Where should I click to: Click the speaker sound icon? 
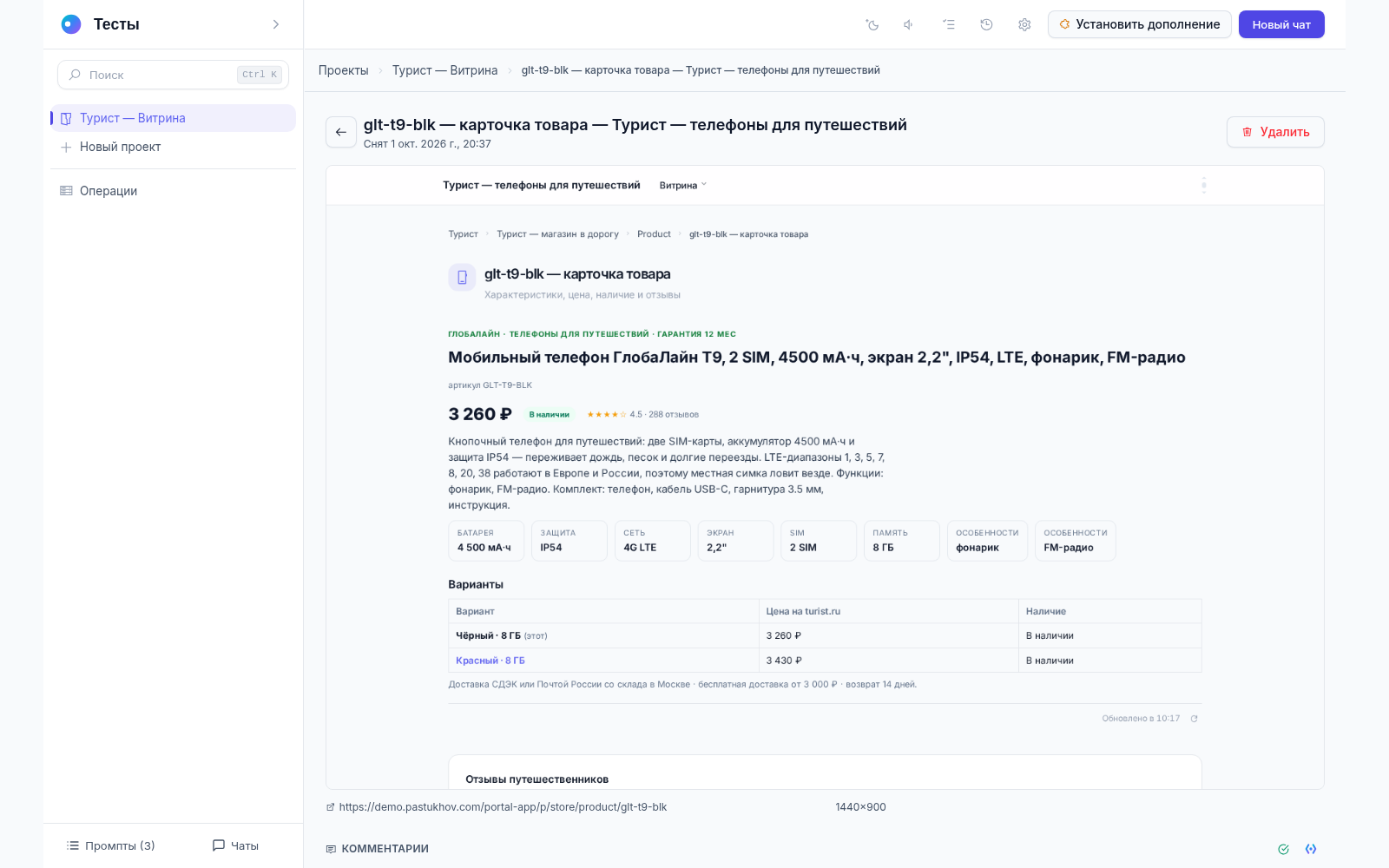(x=909, y=24)
